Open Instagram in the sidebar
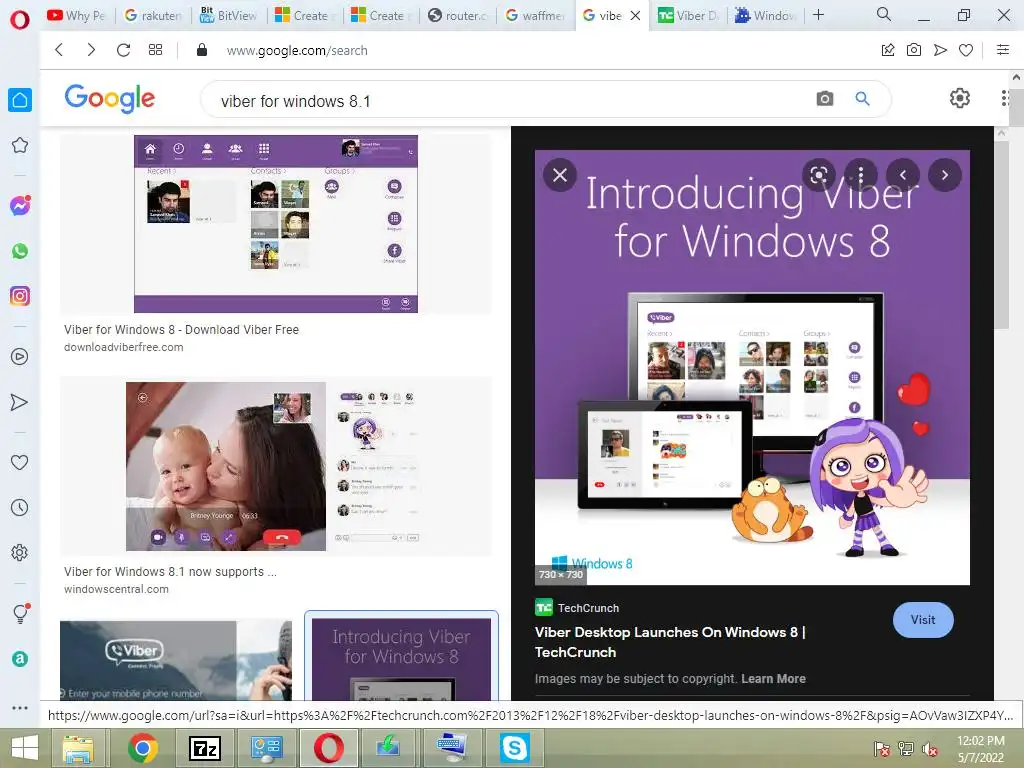1024x768 pixels. click(20, 296)
